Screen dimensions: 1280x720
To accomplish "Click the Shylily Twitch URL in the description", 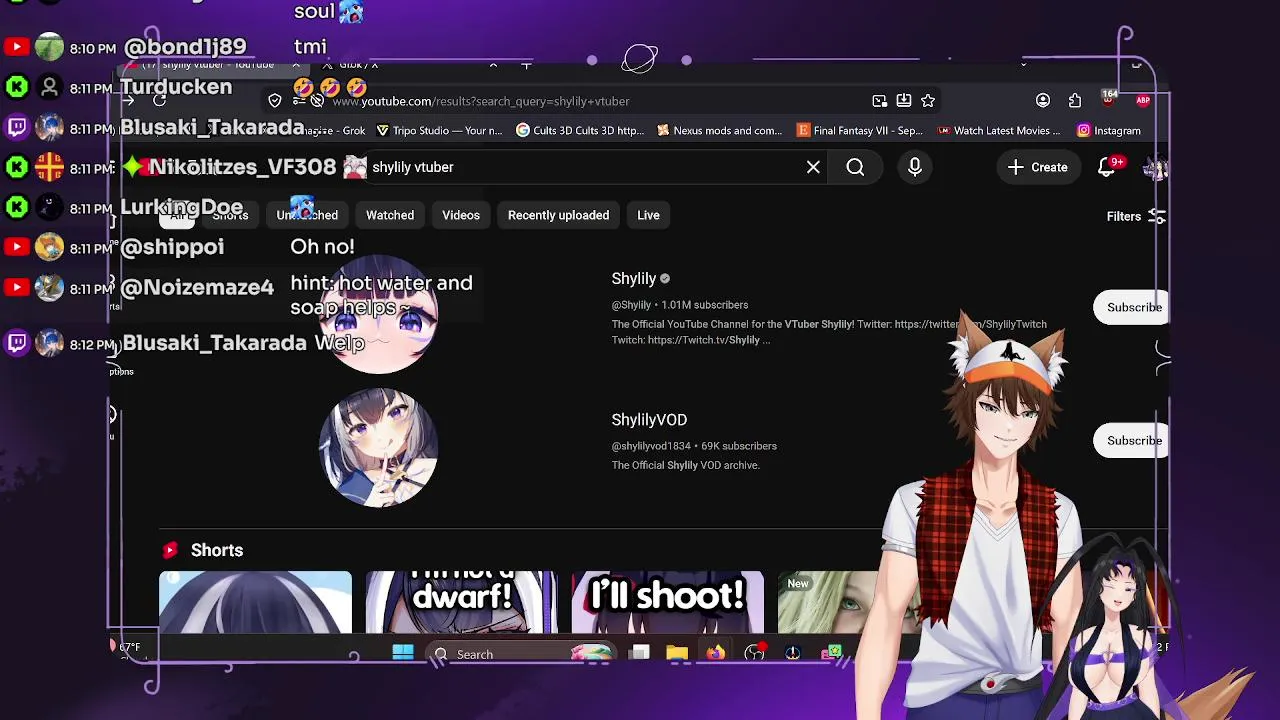I will 704,340.
